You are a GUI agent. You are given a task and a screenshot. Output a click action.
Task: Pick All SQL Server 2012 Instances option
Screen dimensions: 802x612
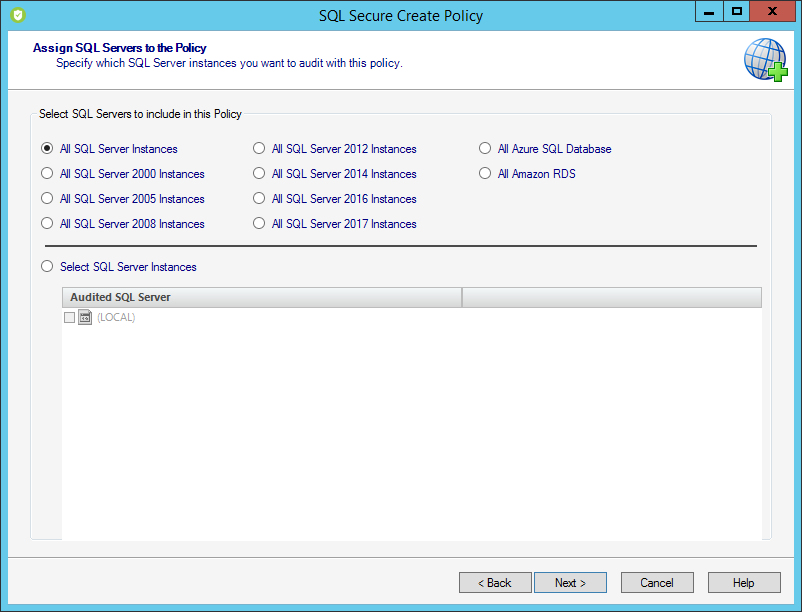click(259, 148)
